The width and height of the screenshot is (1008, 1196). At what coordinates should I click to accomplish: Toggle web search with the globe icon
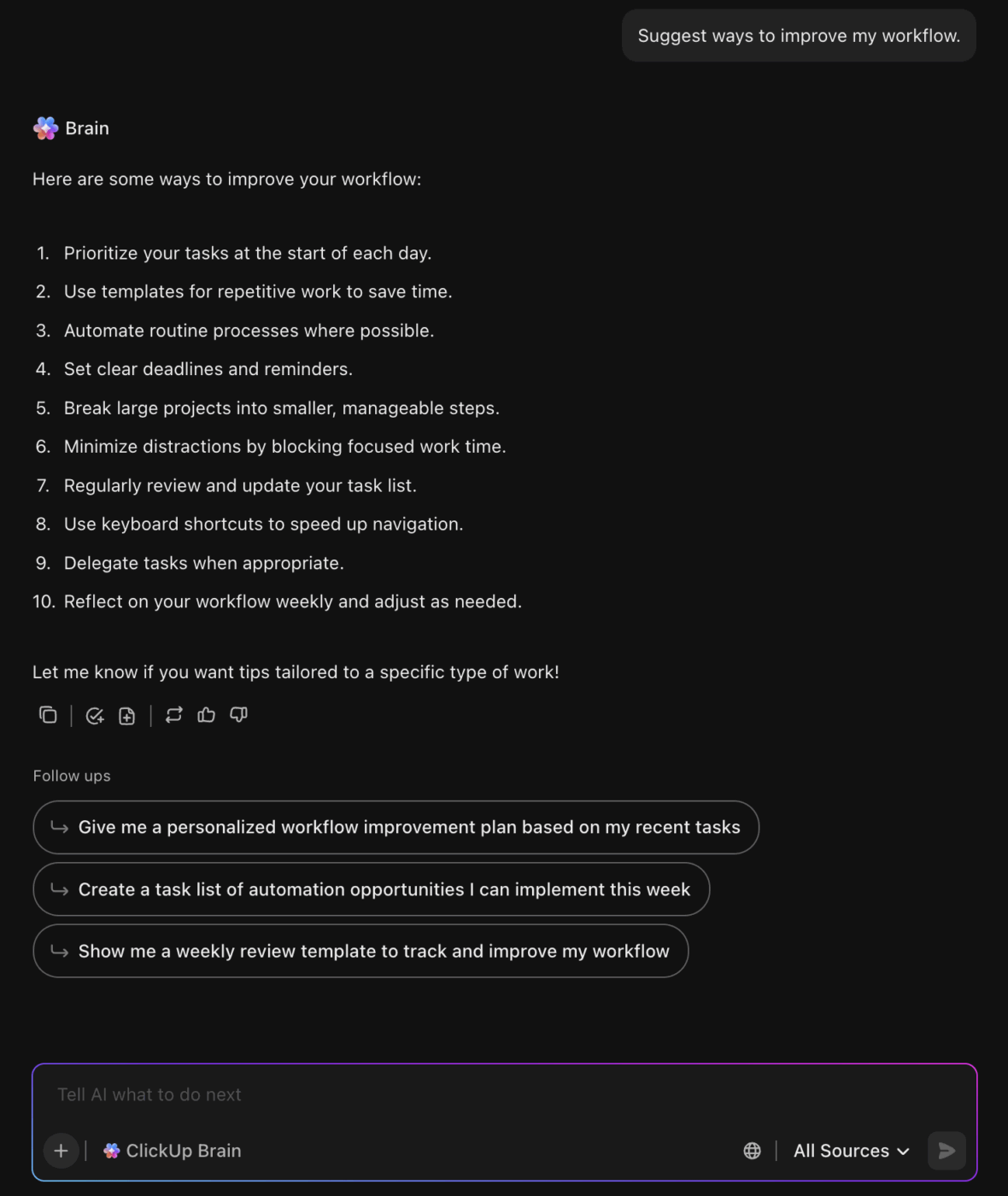click(x=753, y=1151)
